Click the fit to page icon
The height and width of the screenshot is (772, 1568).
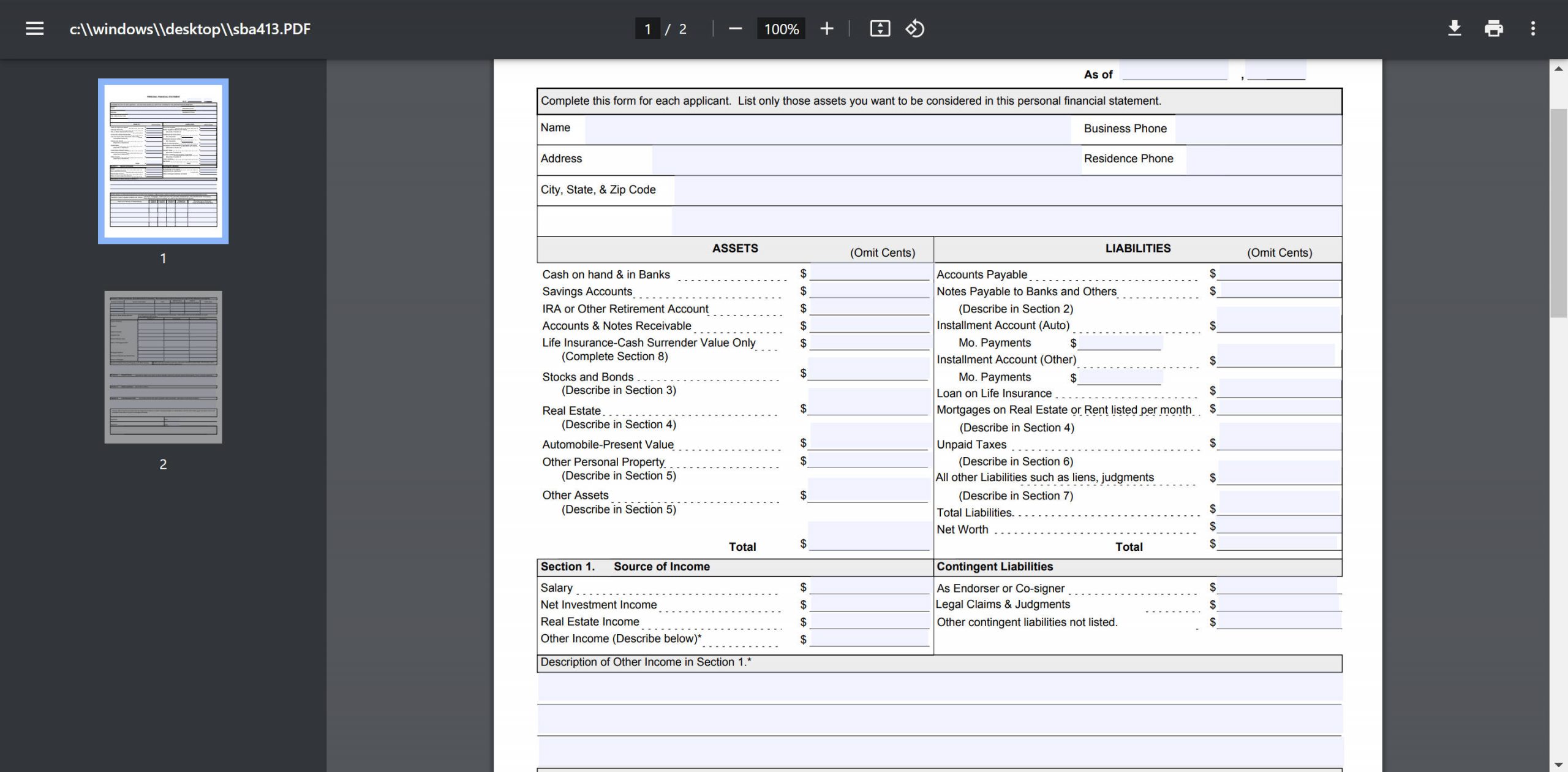point(880,29)
